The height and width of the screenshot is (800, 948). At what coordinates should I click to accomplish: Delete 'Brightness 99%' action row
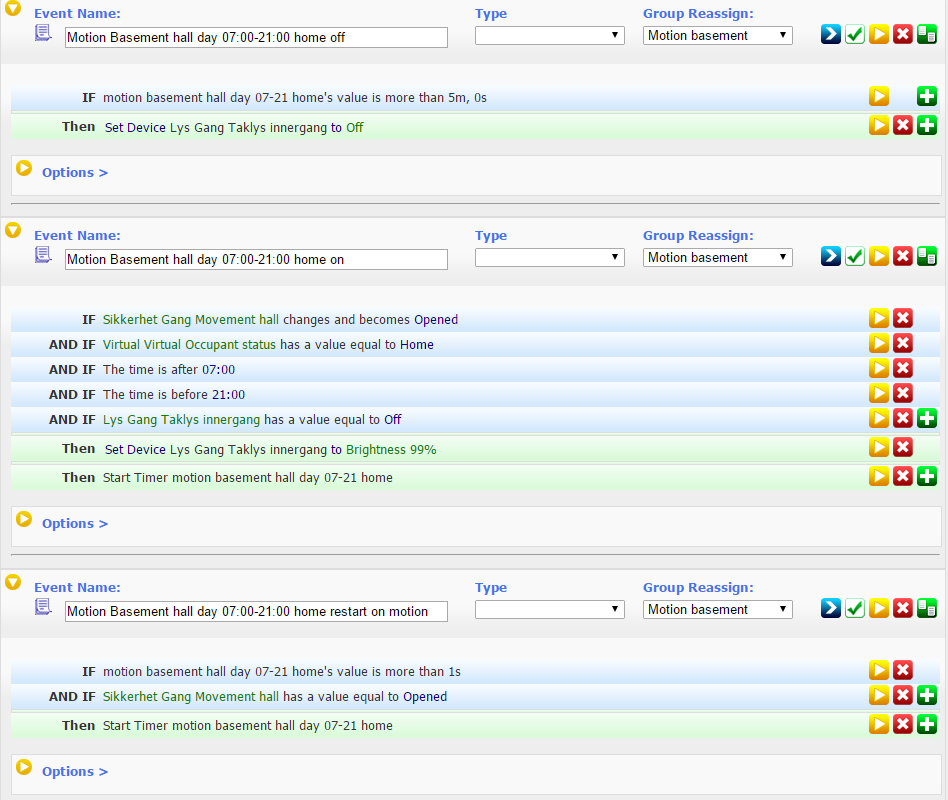[x=903, y=447]
